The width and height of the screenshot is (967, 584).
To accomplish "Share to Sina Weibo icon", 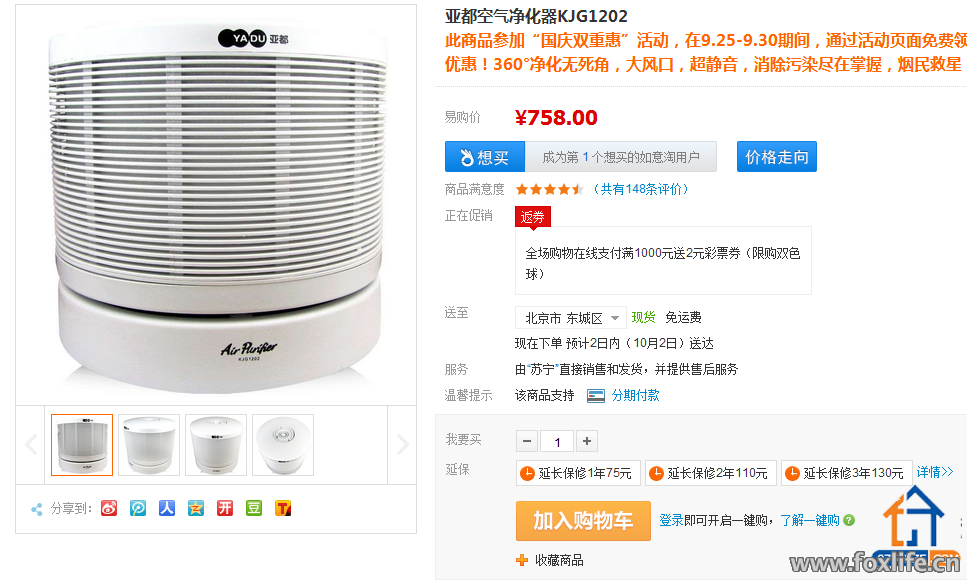I will pos(109,508).
